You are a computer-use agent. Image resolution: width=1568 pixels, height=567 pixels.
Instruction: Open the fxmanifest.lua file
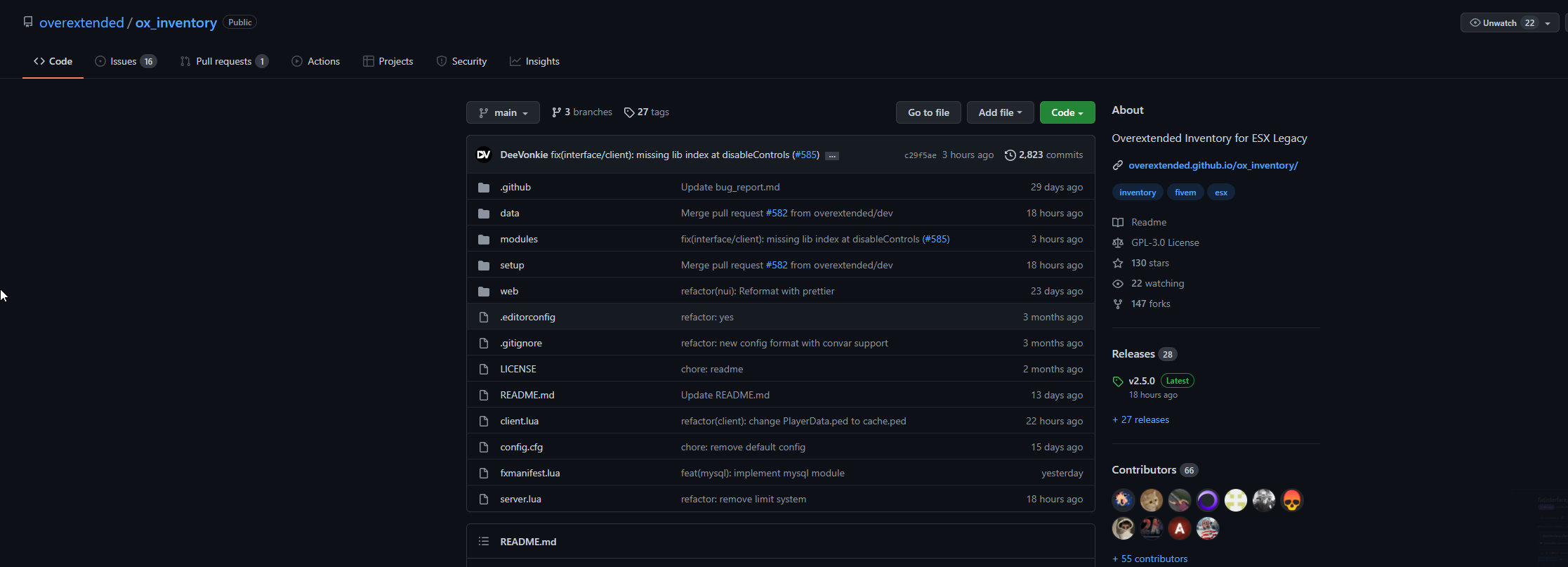pyautogui.click(x=529, y=474)
